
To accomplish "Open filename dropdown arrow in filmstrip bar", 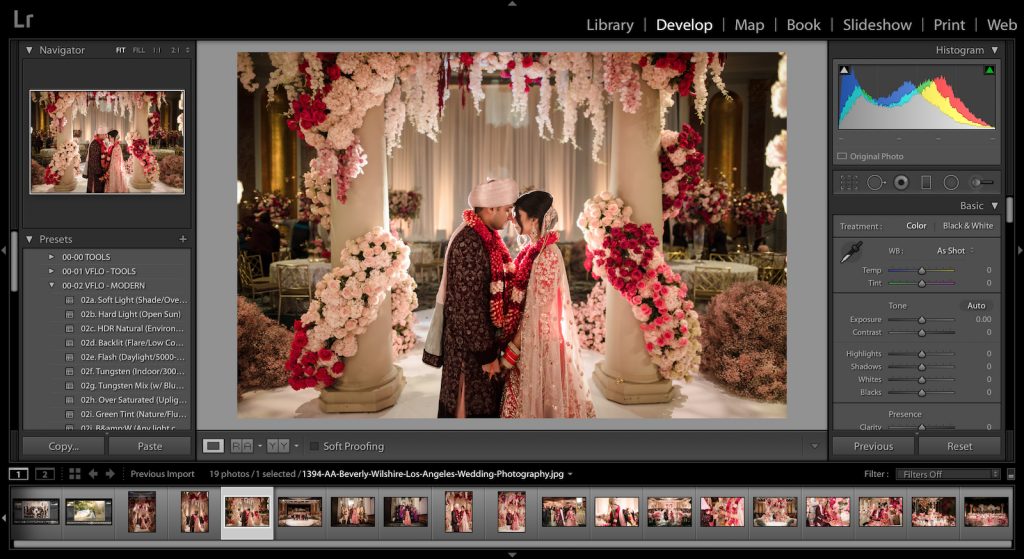I will pyautogui.click(x=570, y=474).
